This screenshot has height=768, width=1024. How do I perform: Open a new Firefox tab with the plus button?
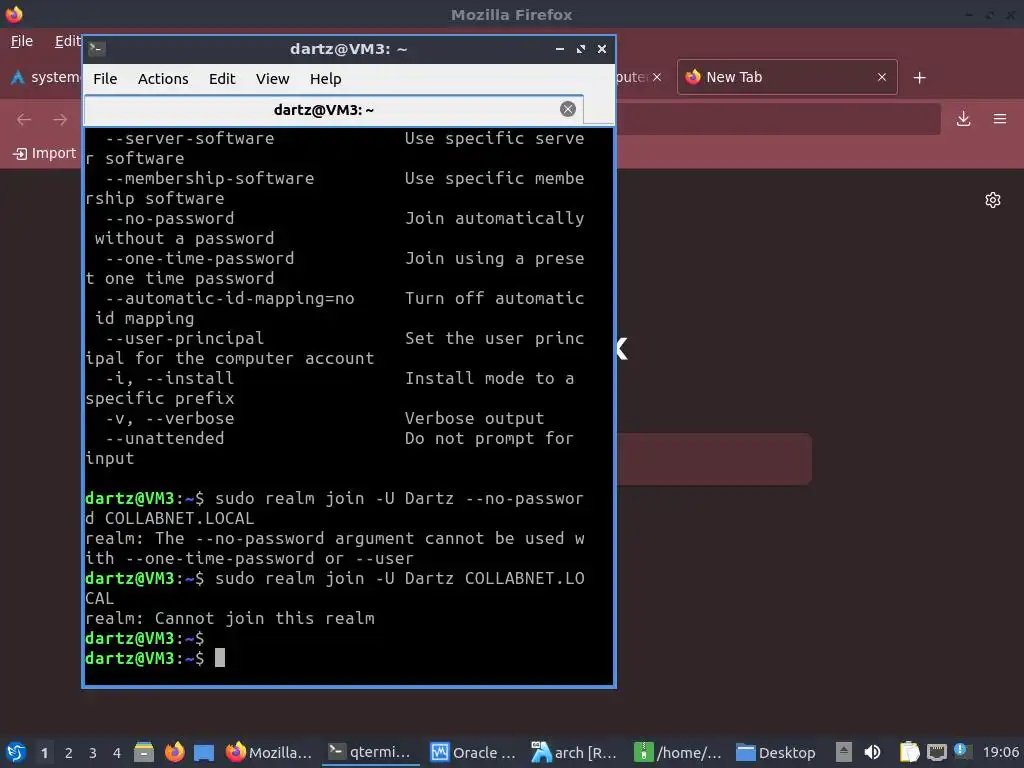(x=920, y=78)
